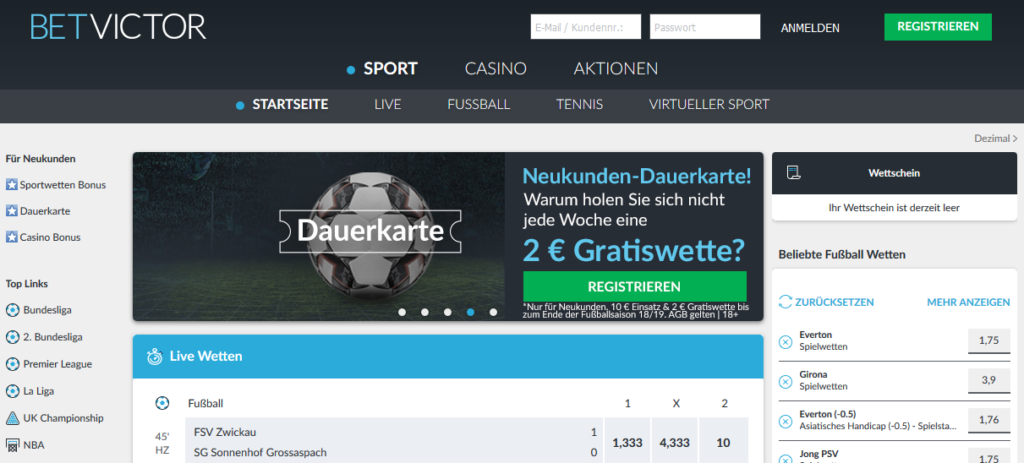Open the NBA top link
The height and width of the screenshot is (463, 1024).
pos(33,445)
